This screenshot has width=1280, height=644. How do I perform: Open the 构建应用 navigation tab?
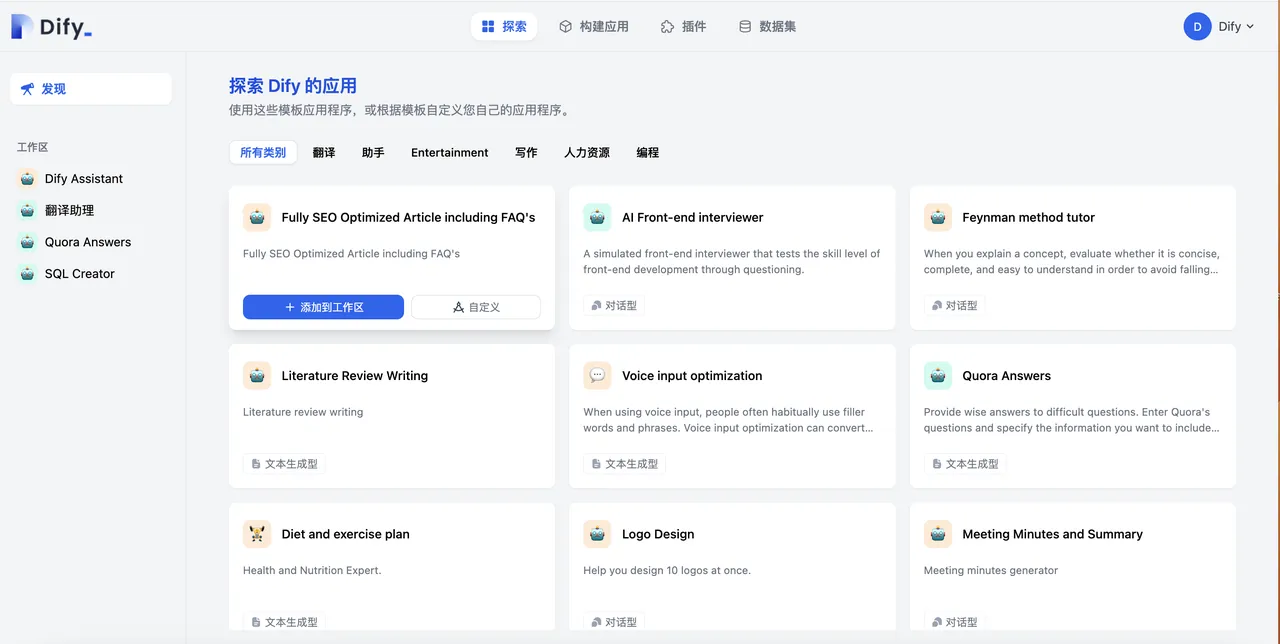594,27
